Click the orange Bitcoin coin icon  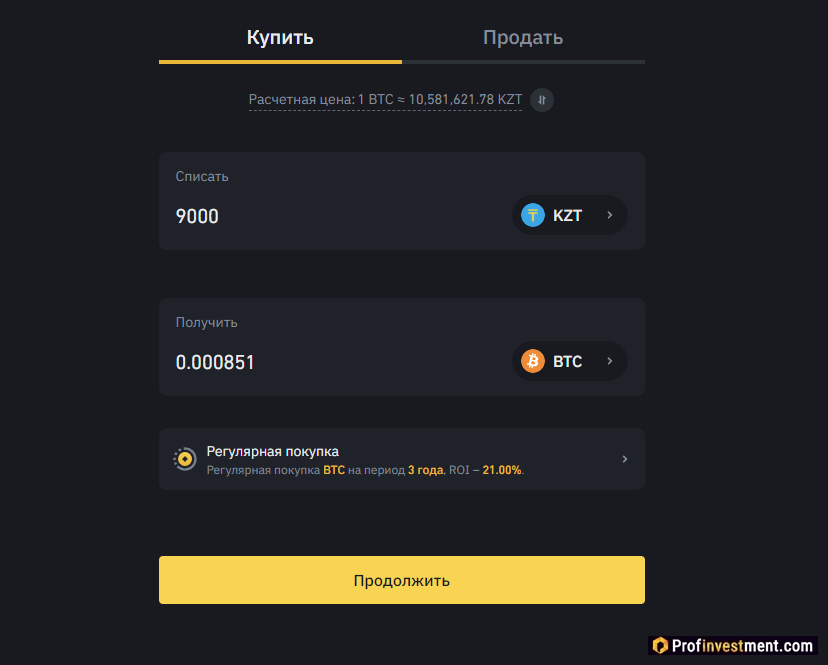point(533,361)
